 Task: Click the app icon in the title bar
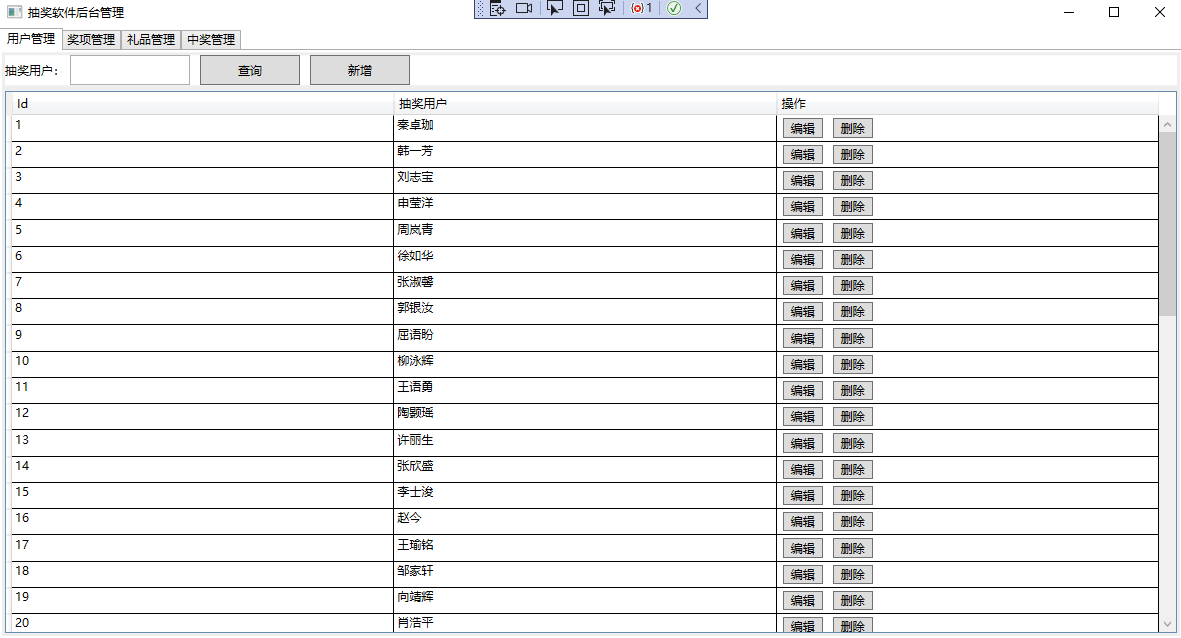pyautogui.click(x=14, y=12)
